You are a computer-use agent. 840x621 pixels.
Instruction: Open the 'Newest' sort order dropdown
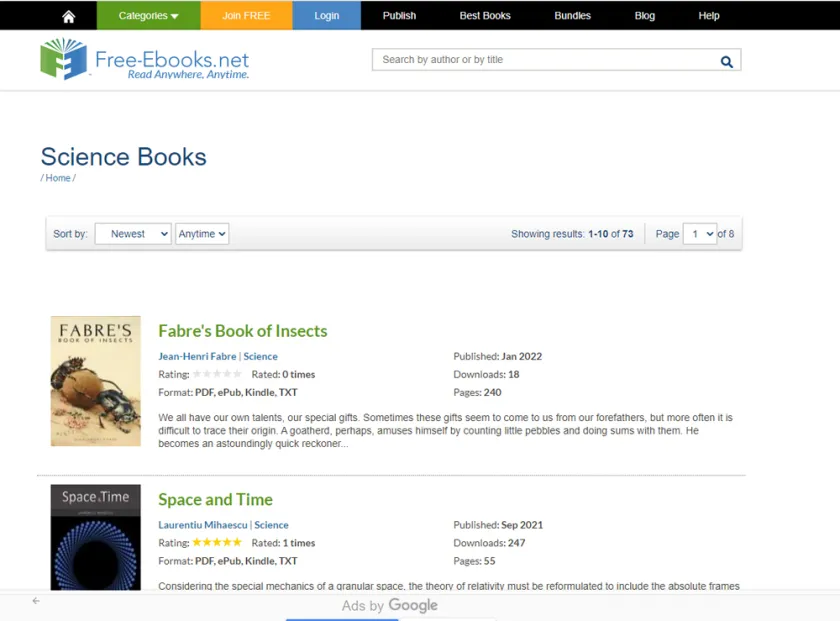[132, 233]
